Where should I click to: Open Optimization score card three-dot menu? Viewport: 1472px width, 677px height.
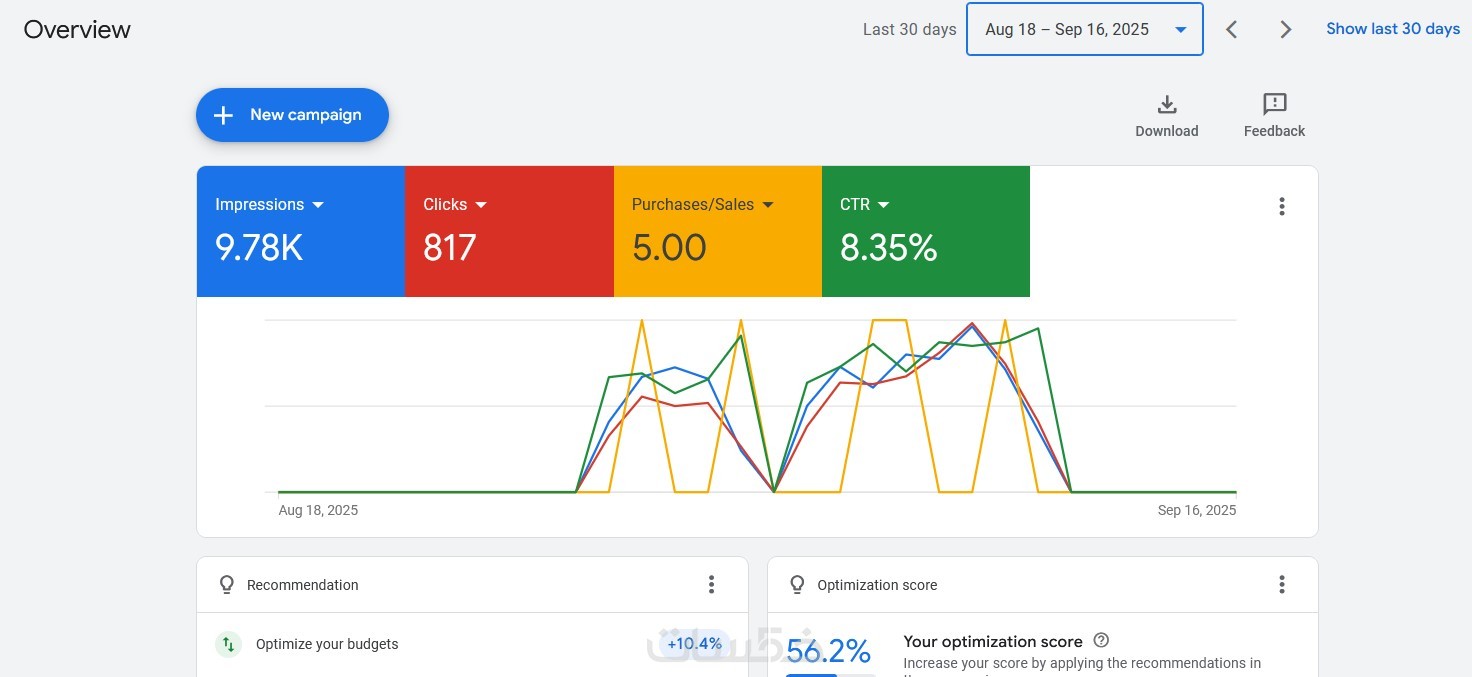1282,585
